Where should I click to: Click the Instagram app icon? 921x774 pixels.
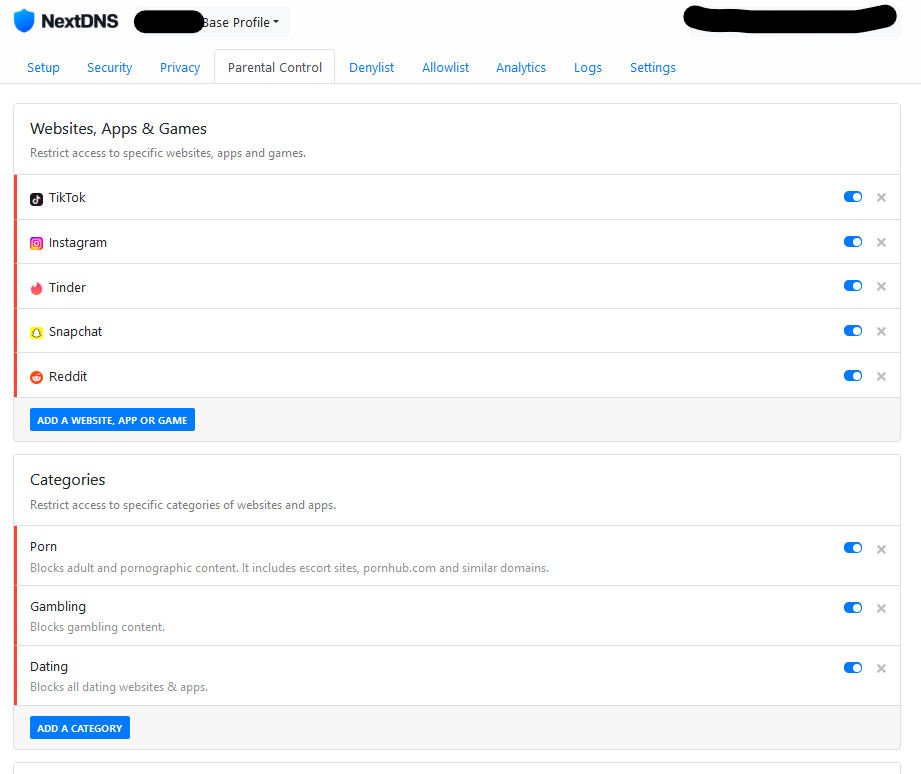[36, 243]
